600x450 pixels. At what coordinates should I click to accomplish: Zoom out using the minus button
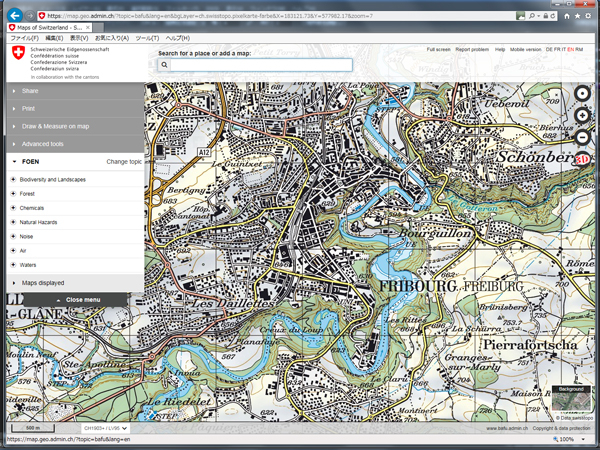point(583,137)
